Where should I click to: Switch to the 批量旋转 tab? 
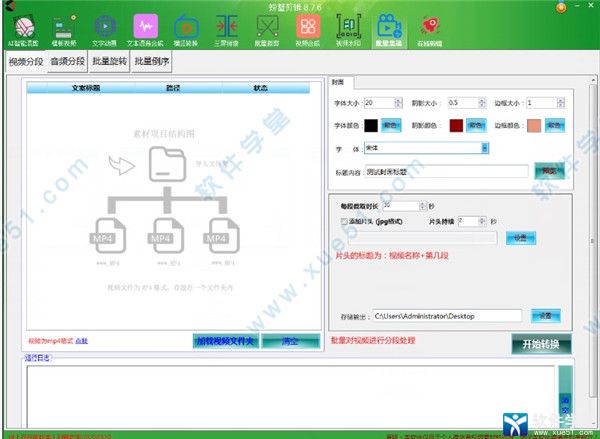click(x=109, y=61)
